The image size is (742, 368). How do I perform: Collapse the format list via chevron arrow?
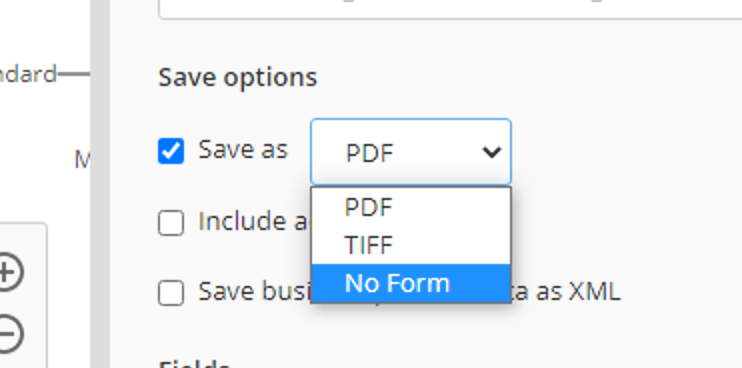[x=492, y=152]
